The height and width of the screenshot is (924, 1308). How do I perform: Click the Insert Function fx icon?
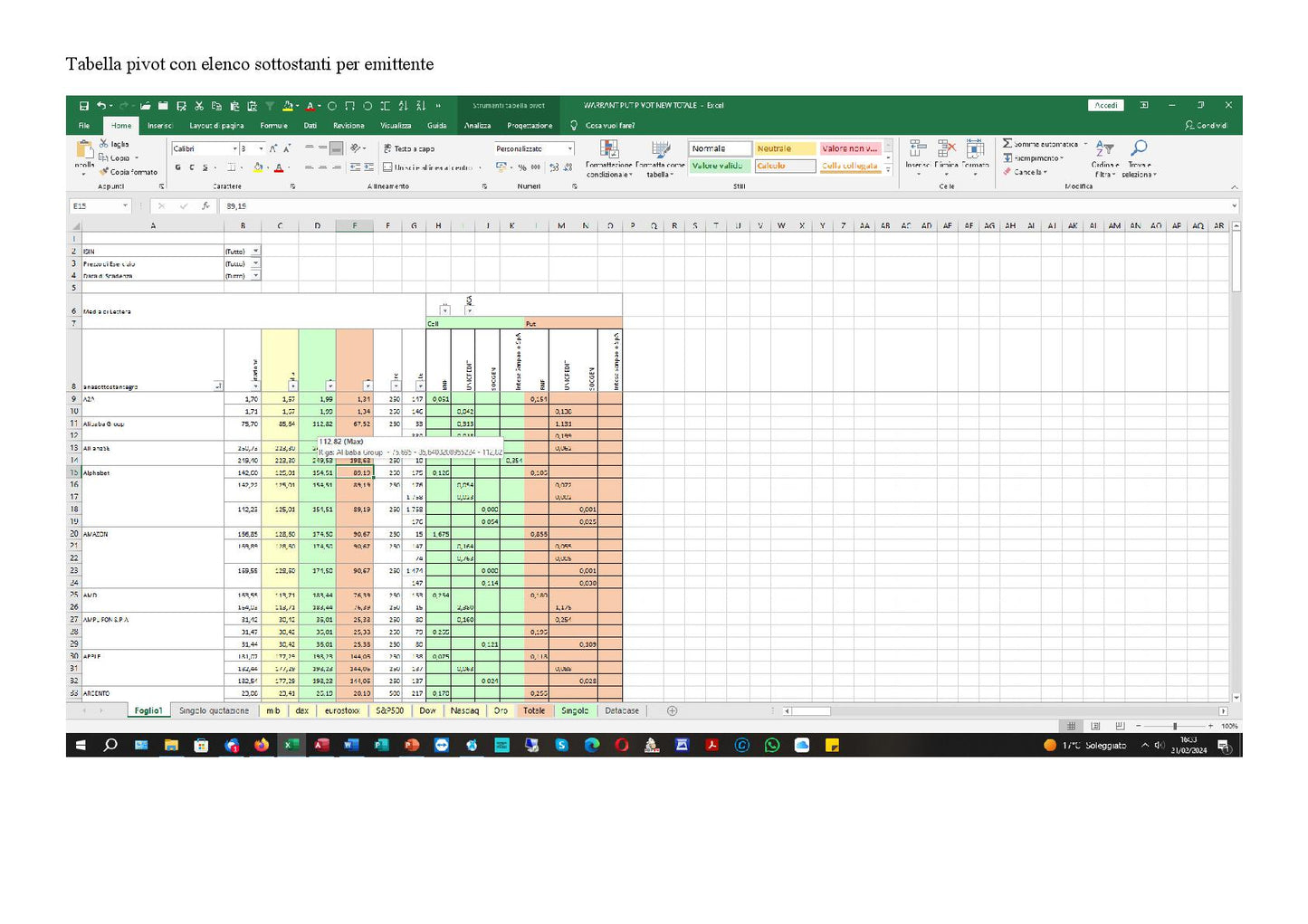click(205, 206)
